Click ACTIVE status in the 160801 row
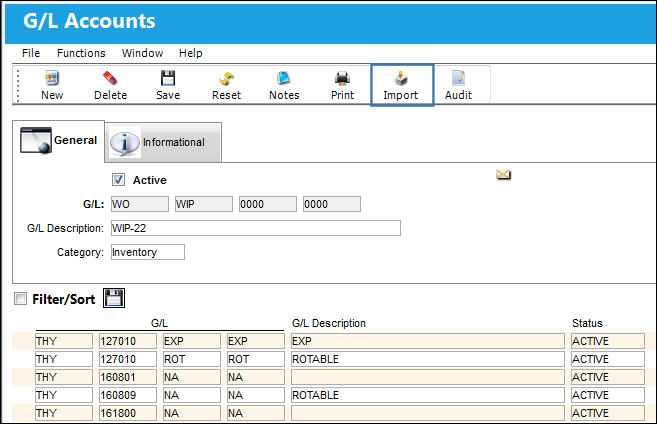The height and width of the screenshot is (424, 657). (x=608, y=377)
